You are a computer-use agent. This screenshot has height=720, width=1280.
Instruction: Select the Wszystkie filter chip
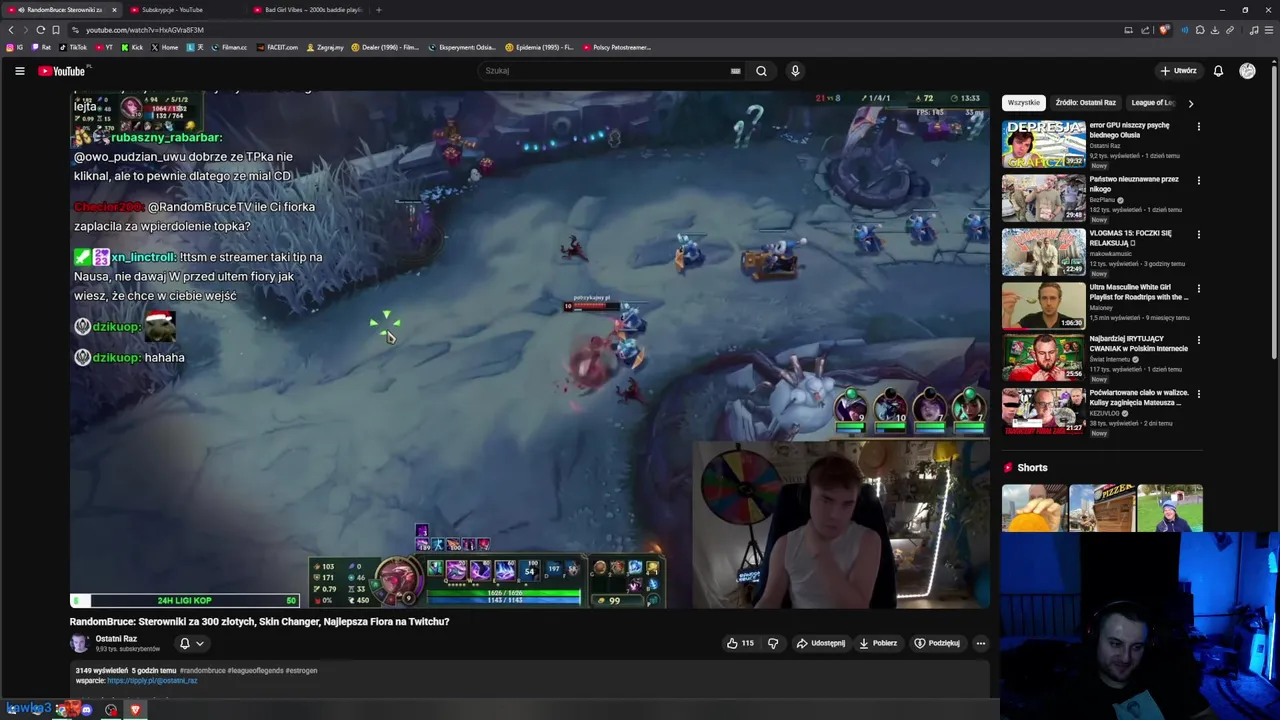tap(1023, 103)
